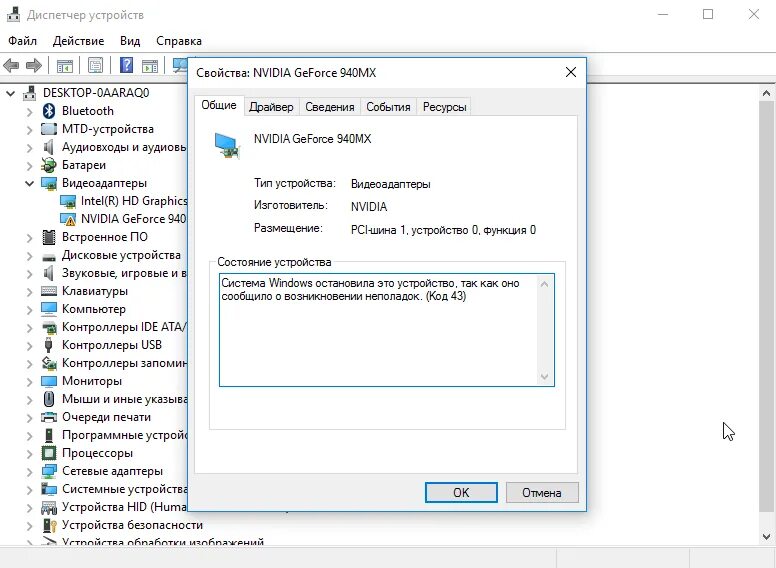Click the Процессоры chip icon
This screenshot has width=776, height=568.
tap(48, 453)
